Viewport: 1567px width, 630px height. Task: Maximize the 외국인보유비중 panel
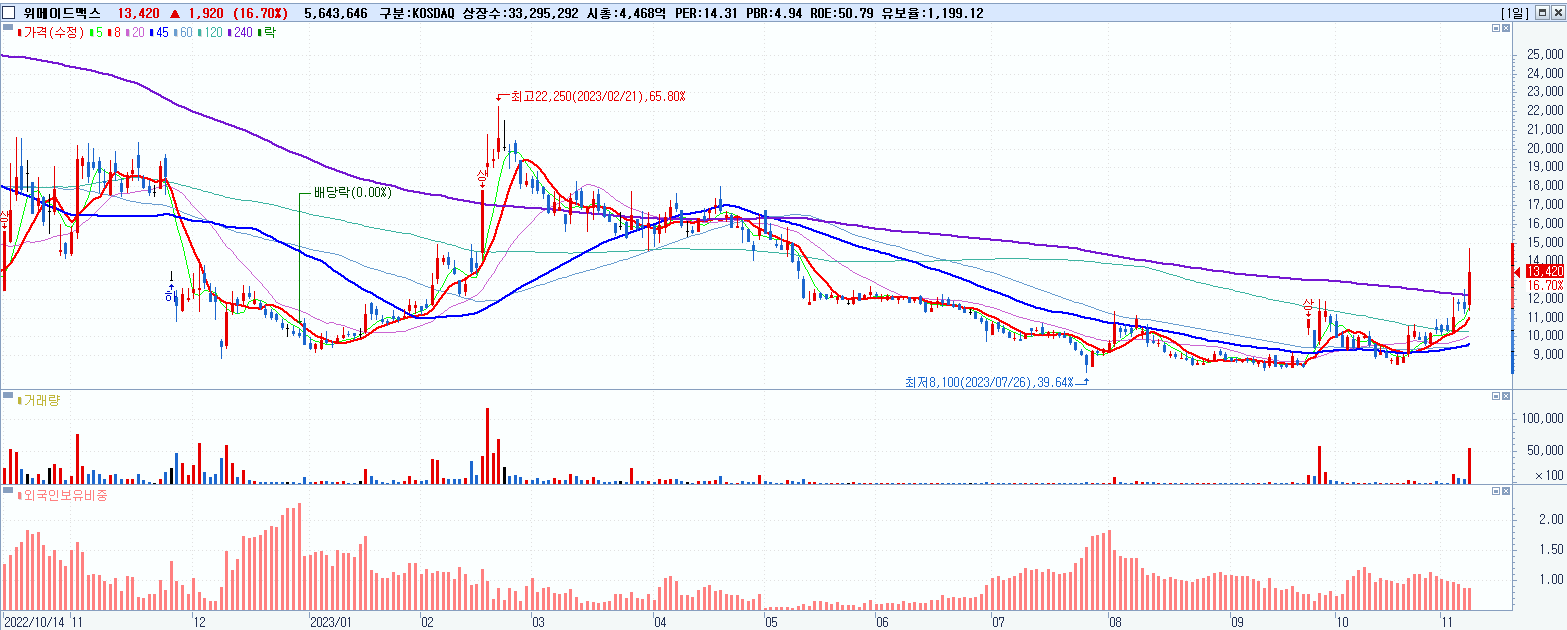point(1496,491)
